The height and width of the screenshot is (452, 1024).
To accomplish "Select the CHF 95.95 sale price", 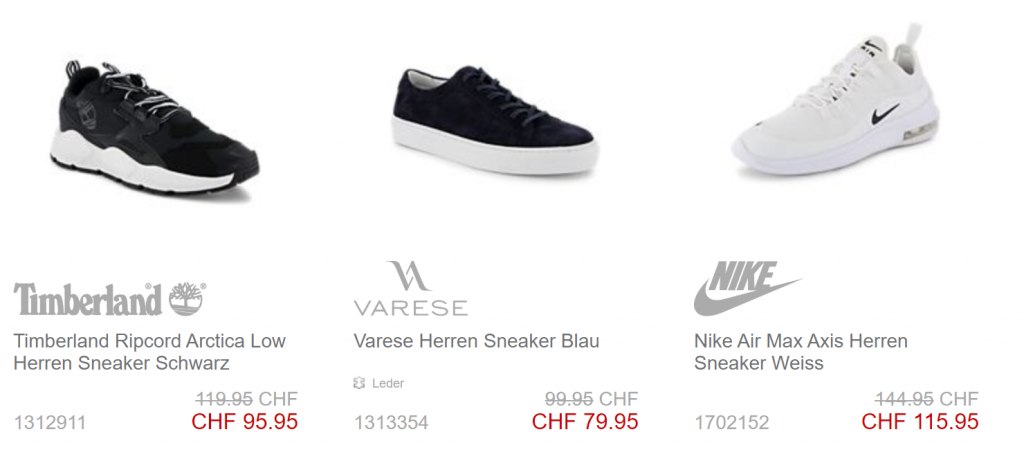I will click(x=244, y=421).
